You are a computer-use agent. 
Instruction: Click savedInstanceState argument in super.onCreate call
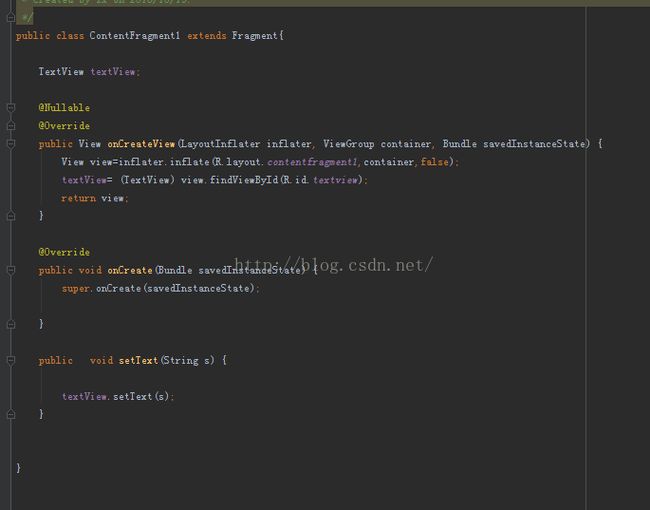tap(199, 289)
